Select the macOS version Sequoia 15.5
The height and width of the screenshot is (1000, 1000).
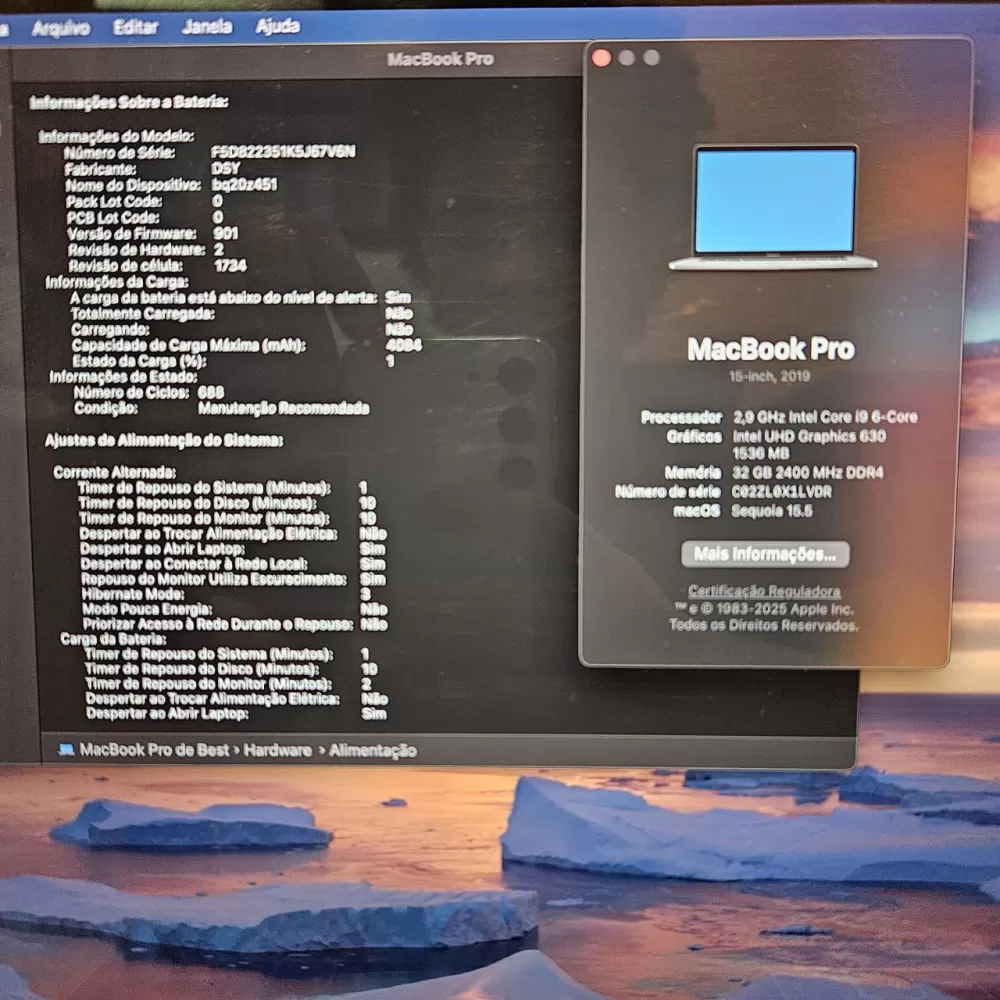coord(772,511)
